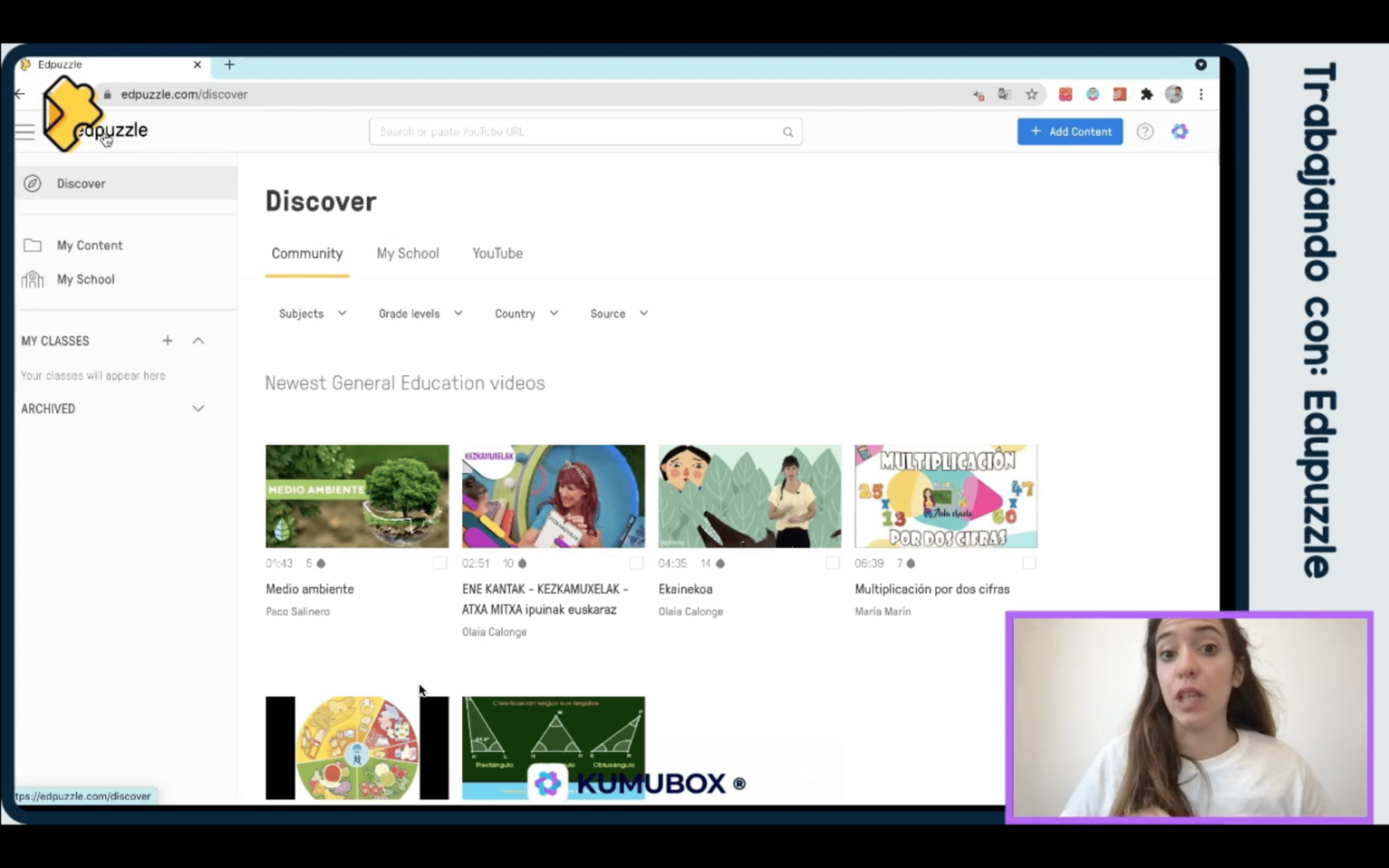Image resolution: width=1389 pixels, height=868 pixels.
Task: Open the Country filter dropdown
Action: click(526, 314)
